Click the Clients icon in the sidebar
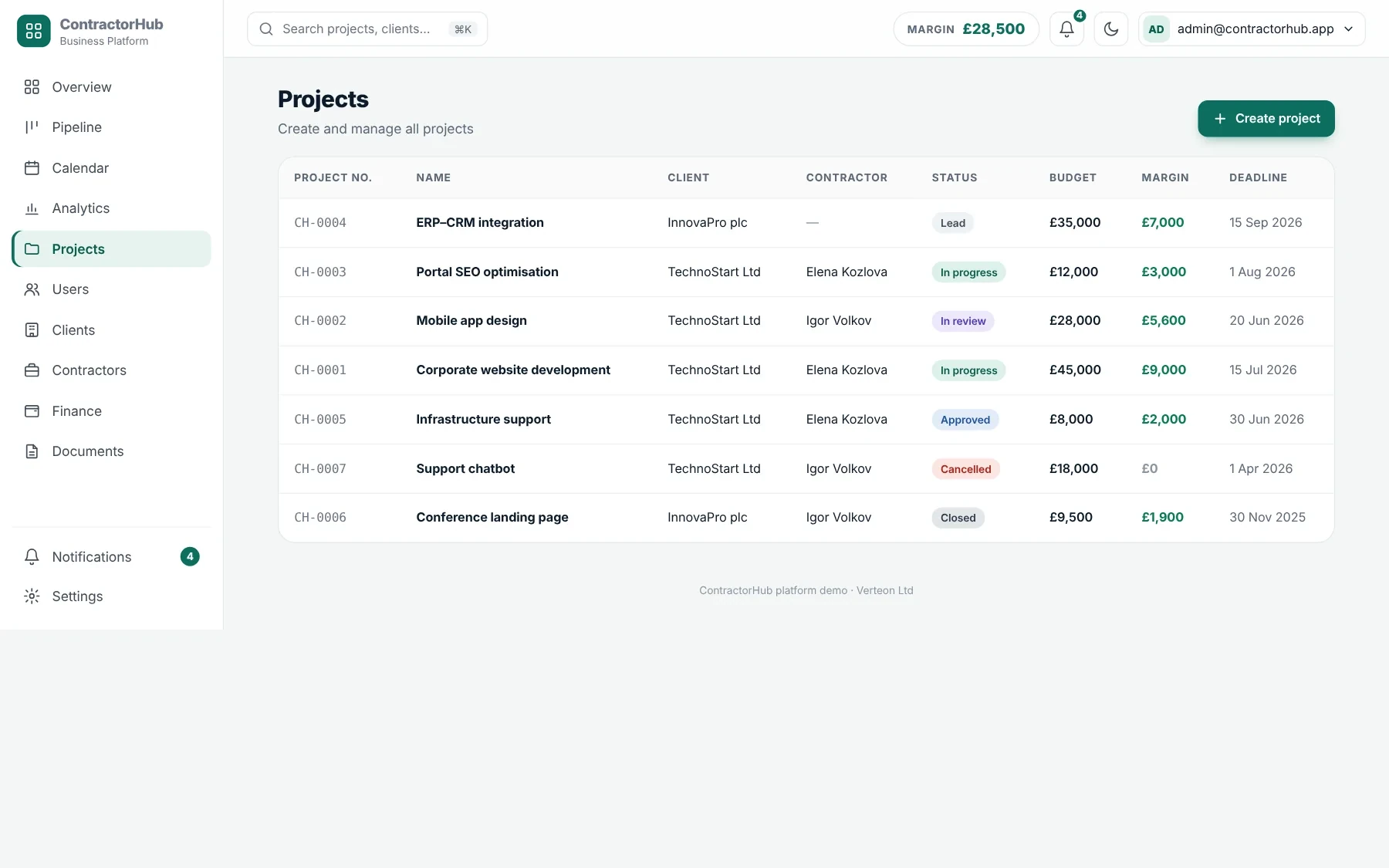 (x=32, y=330)
